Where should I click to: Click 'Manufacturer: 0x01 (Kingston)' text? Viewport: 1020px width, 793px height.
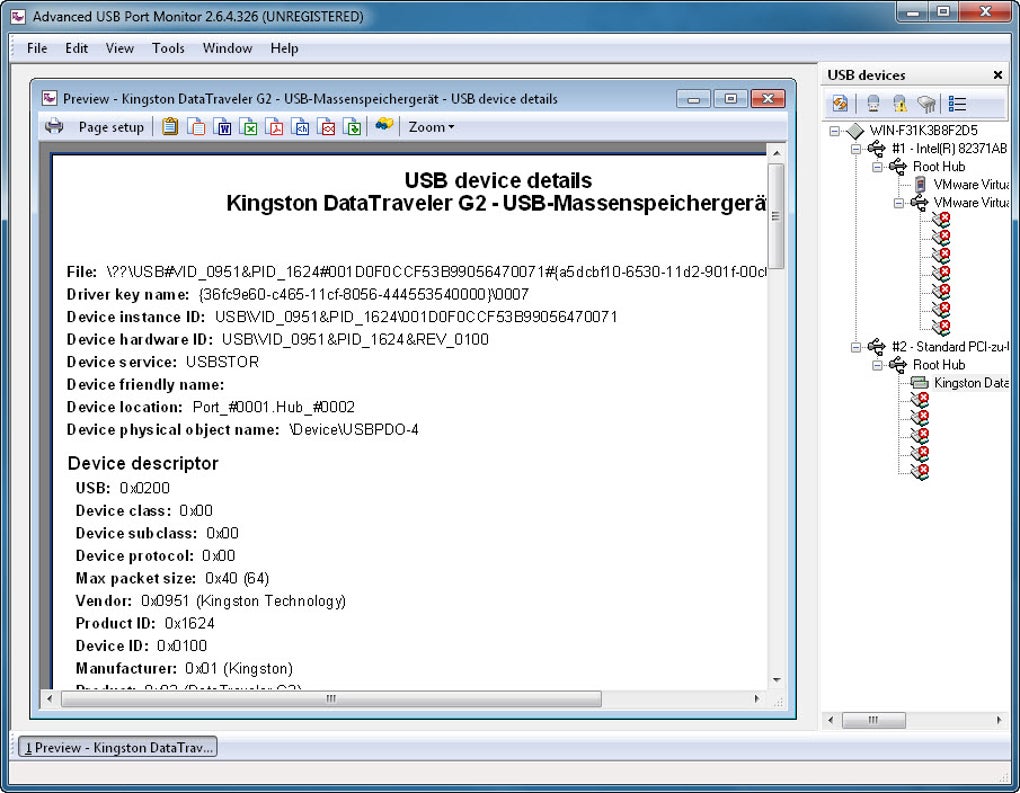pos(184,668)
